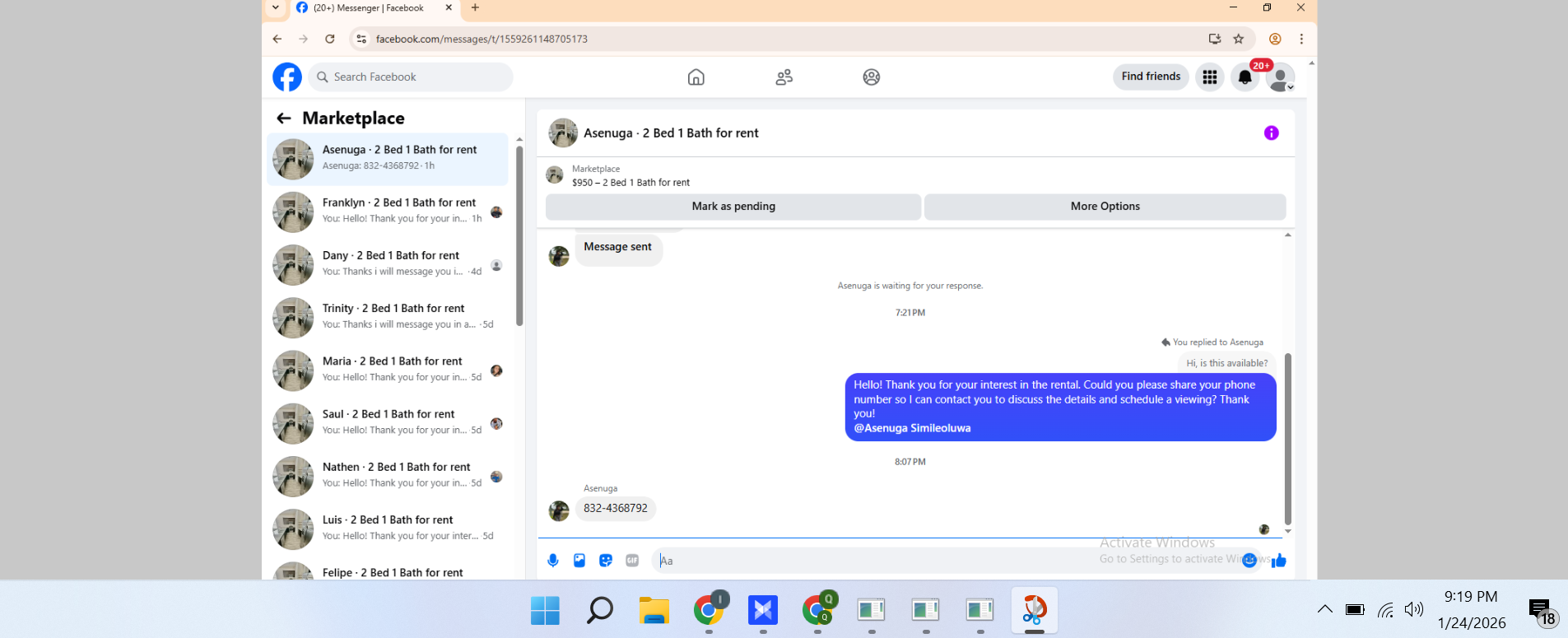1568x638 pixels.
Task: Click the site information icon in address bar
Action: pyautogui.click(x=361, y=39)
